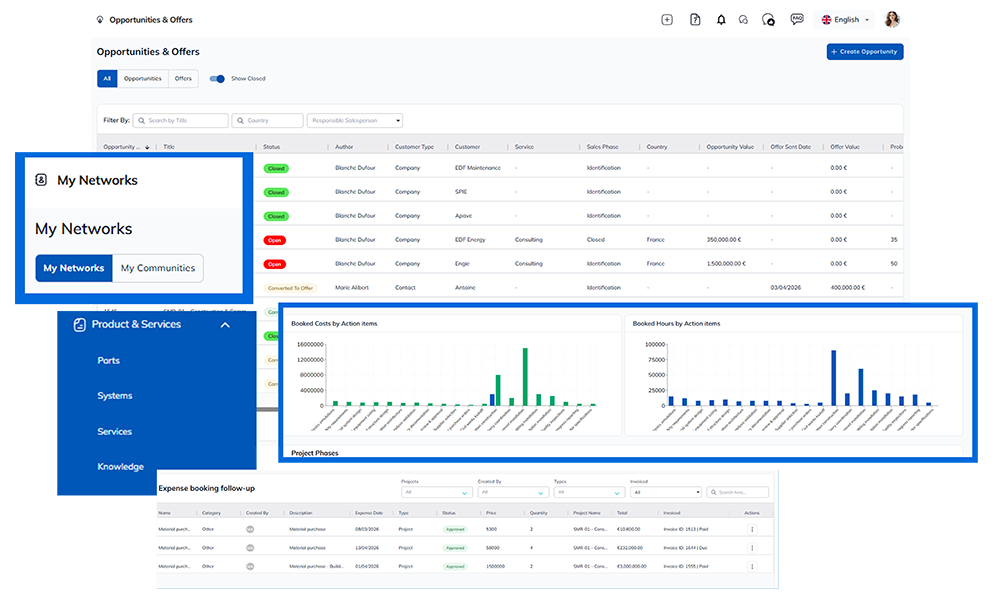Open the Knowledge menu item

click(120, 467)
